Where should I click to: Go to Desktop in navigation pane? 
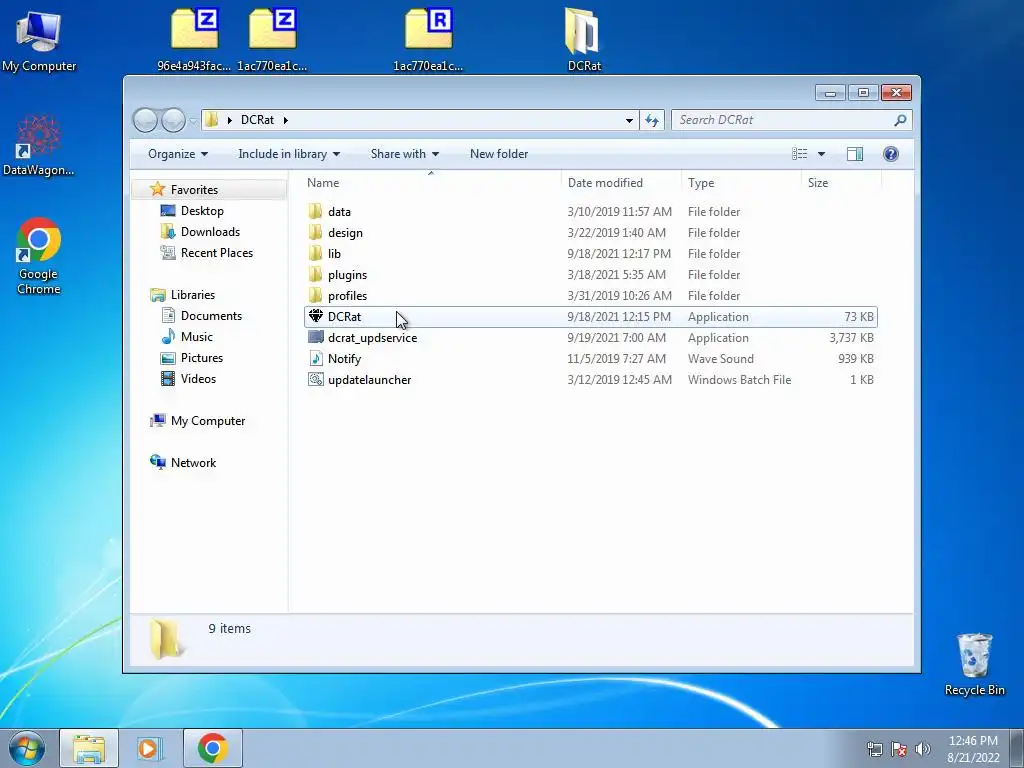[x=202, y=211]
